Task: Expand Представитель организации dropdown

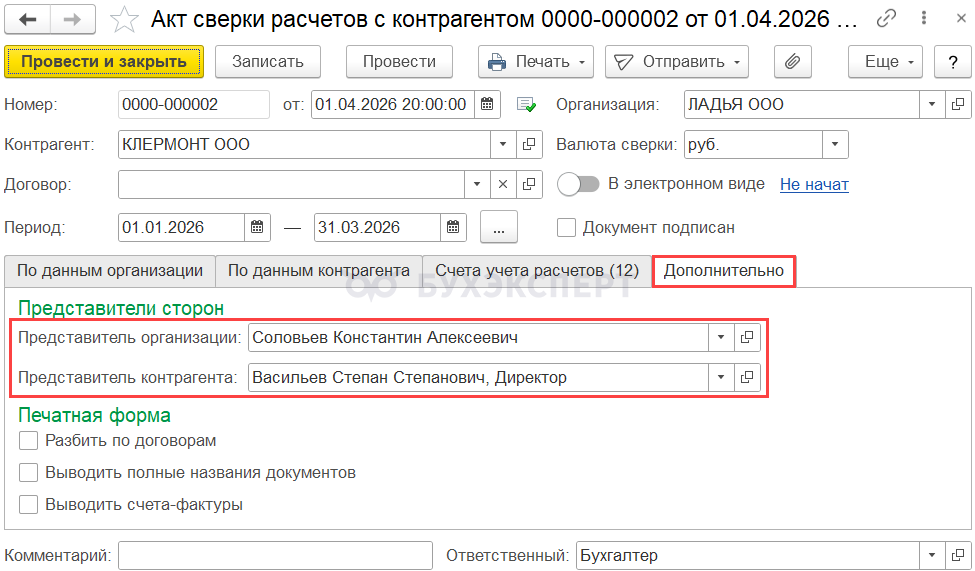Action: [721, 337]
